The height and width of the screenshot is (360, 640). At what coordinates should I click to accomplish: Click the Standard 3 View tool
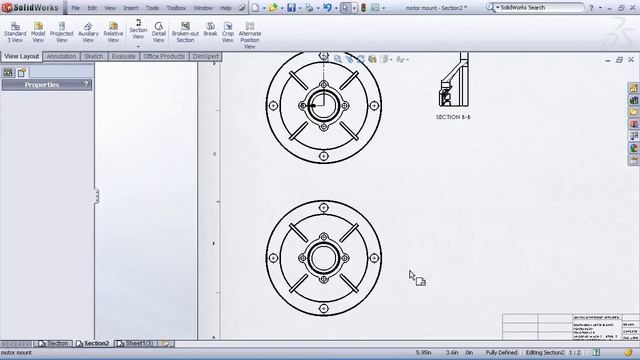click(x=15, y=32)
